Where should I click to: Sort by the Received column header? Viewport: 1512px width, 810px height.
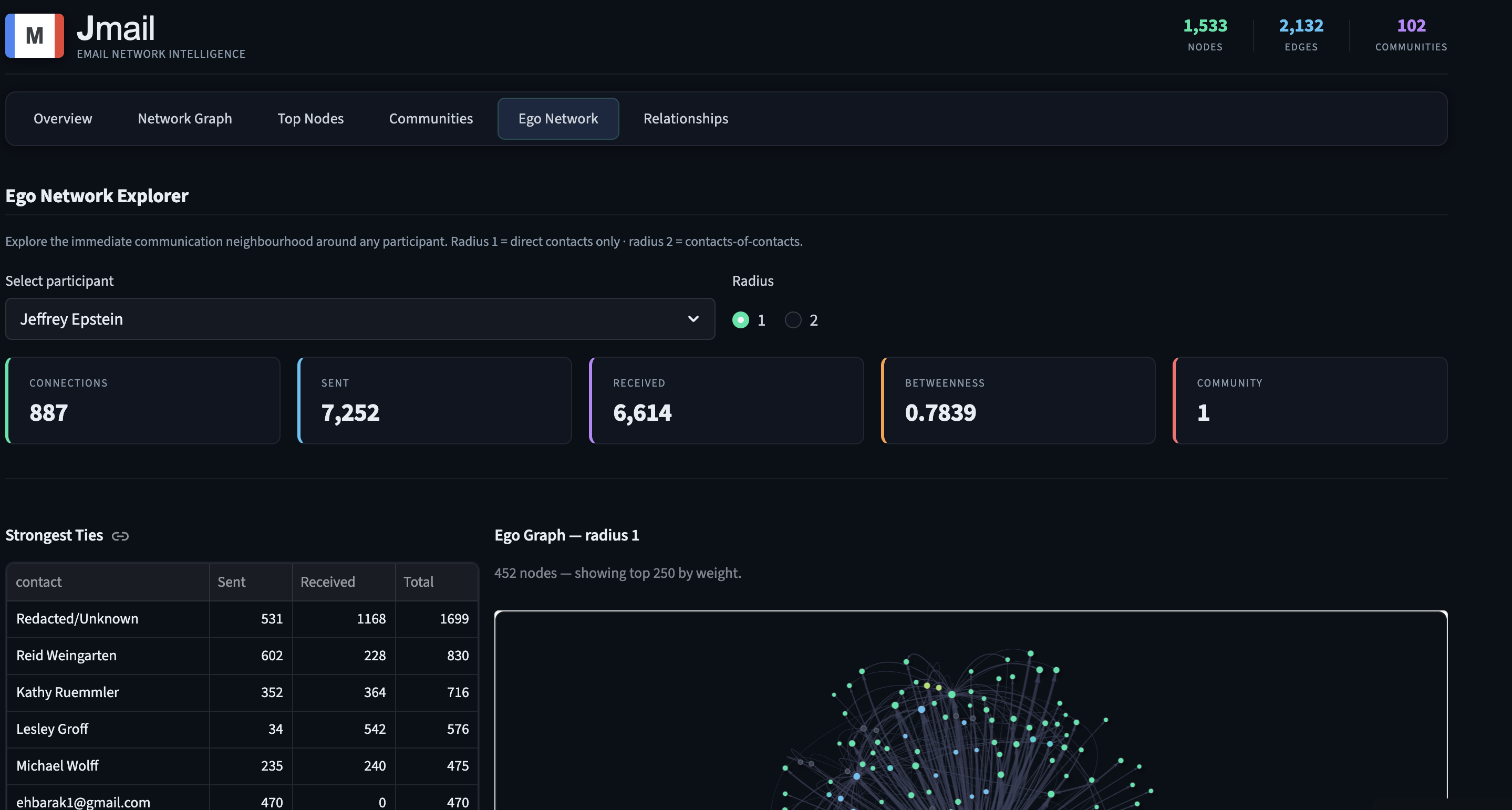pos(344,581)
